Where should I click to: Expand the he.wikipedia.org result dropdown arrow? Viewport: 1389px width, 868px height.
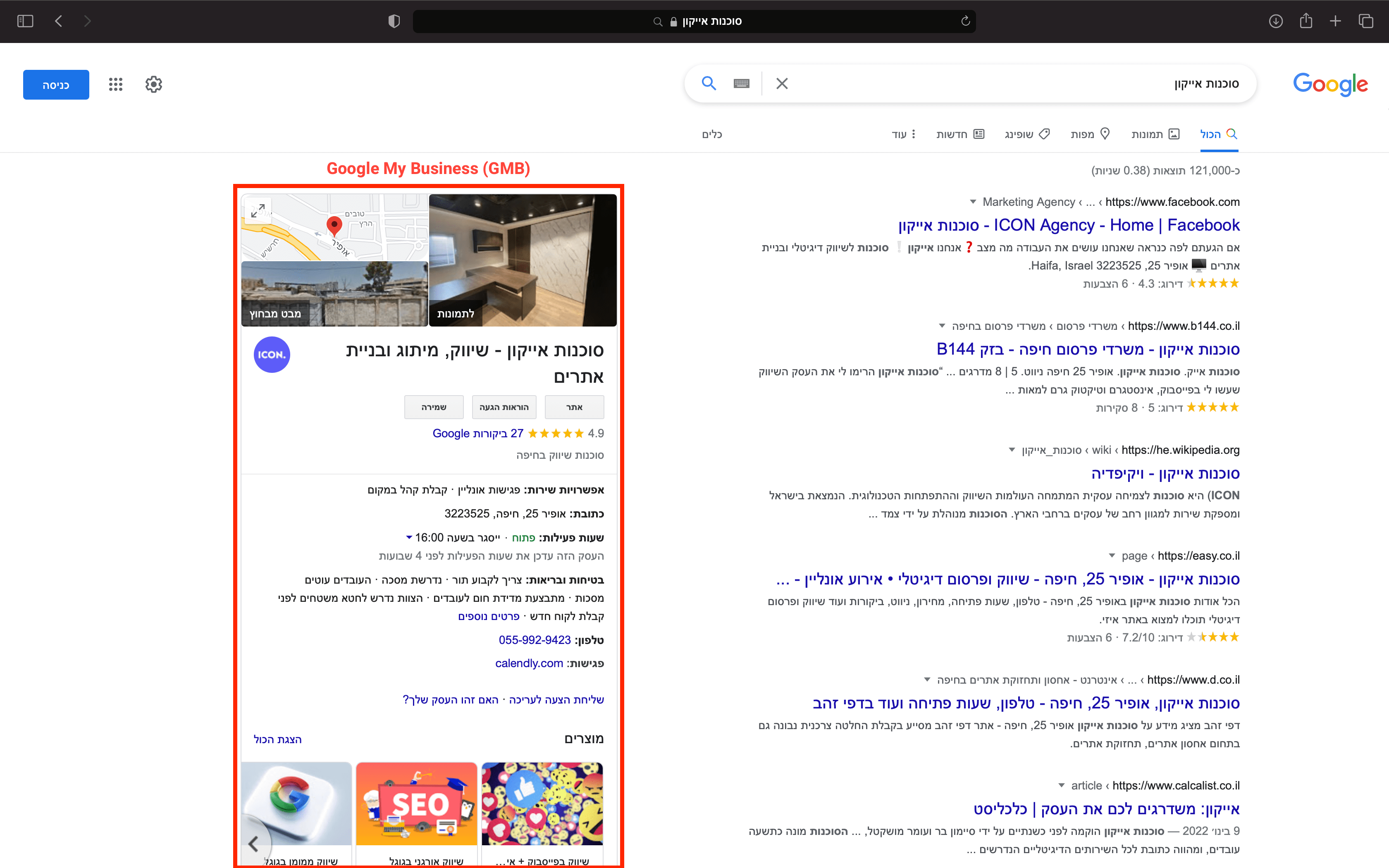click(x=1012, y=450)
